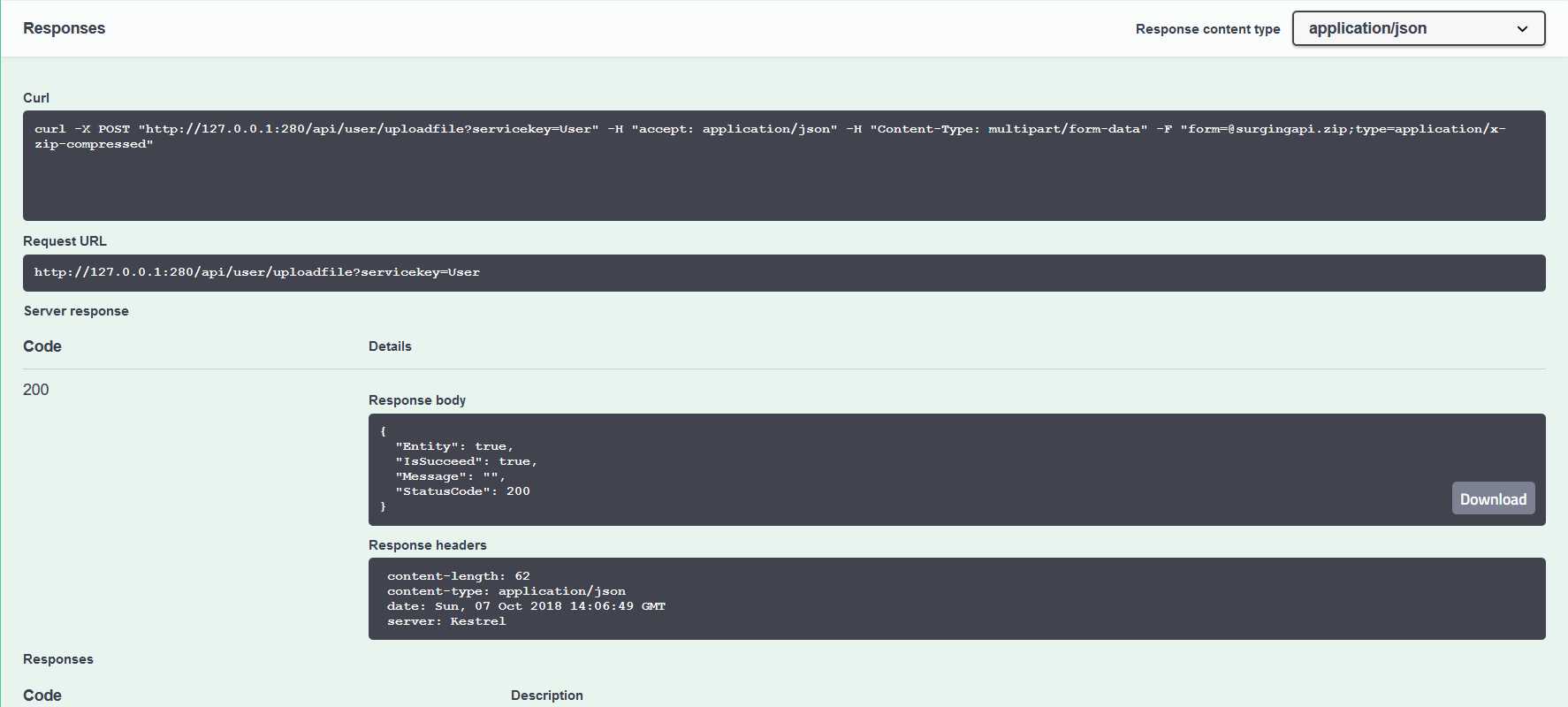Click the Response content type label
The width and height of the screenshot is (1568, 707).
[1207, 29]
